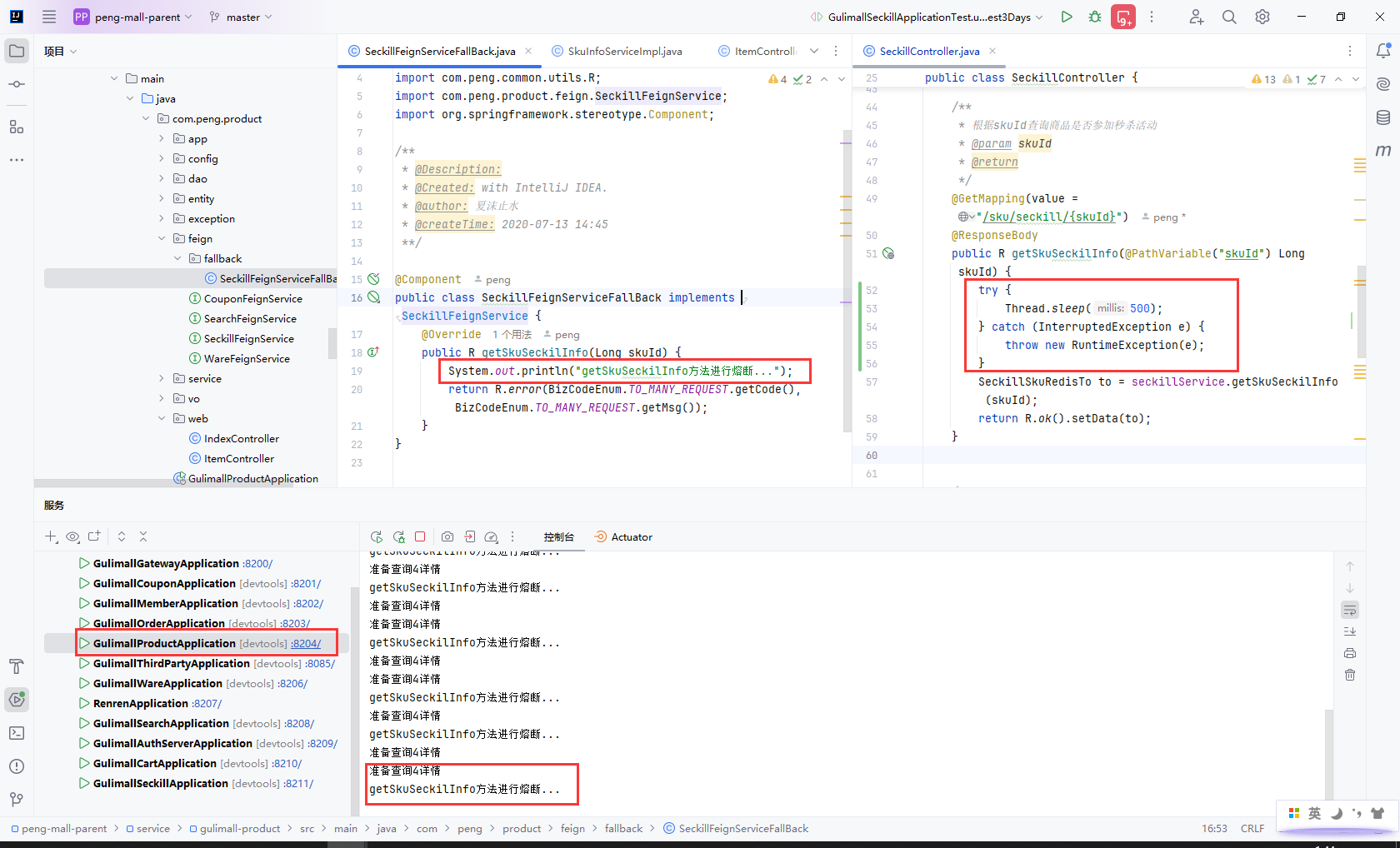Open the Build hammer tool window
Viewport: 1400px width, 848px height.
point(17,666)
